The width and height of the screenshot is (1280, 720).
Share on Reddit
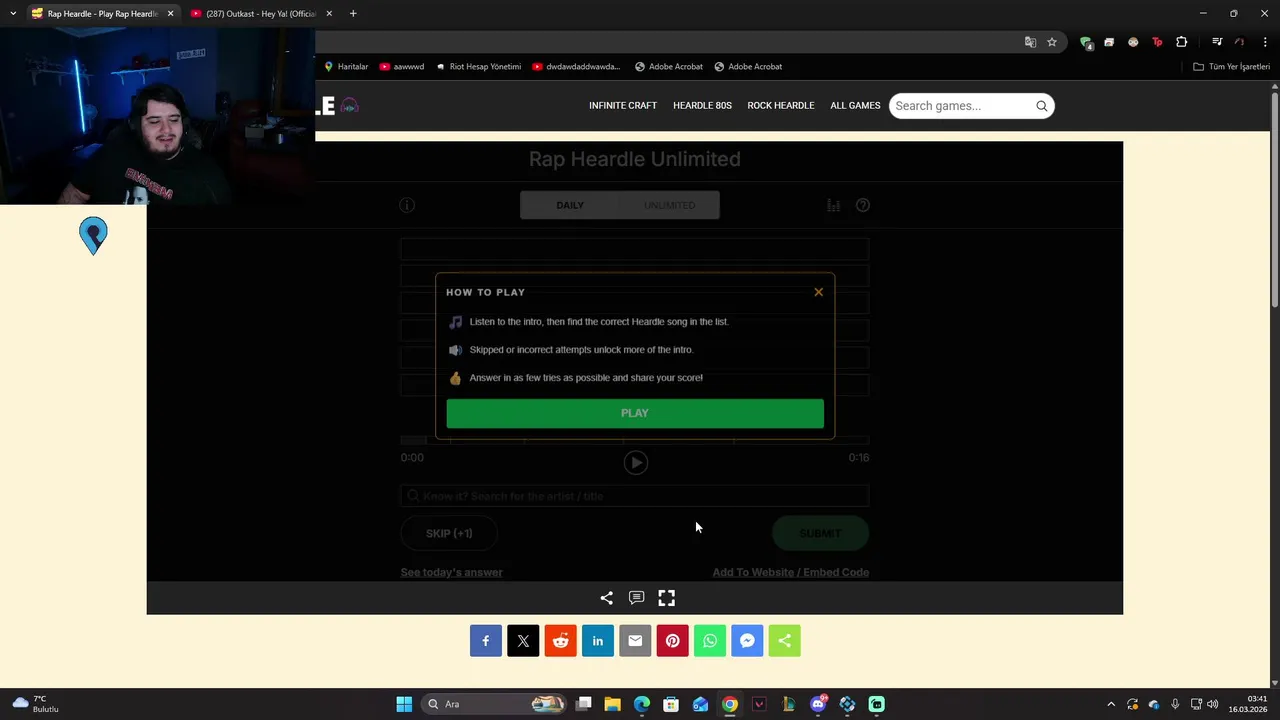coord(561,641)
